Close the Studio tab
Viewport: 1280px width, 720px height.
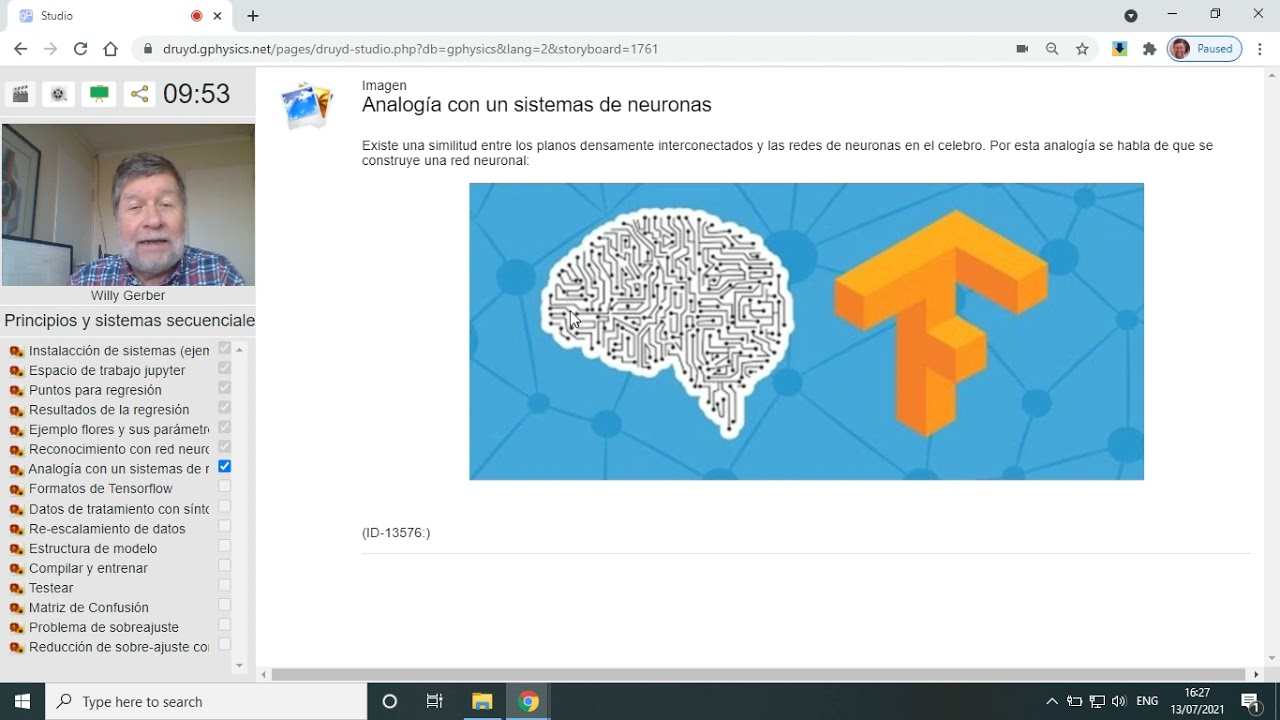tap(217, 16)
